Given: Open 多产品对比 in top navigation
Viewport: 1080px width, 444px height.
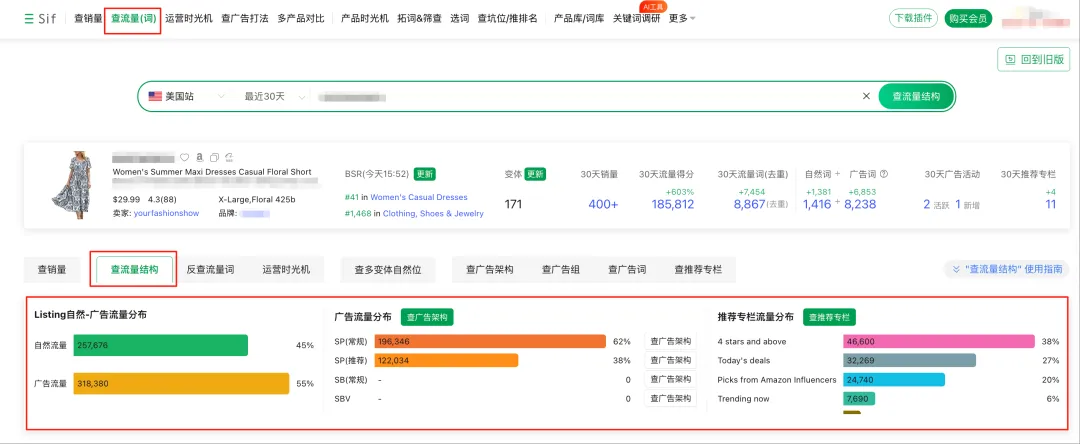Looking at the screenshot, I should click(301, 19).
